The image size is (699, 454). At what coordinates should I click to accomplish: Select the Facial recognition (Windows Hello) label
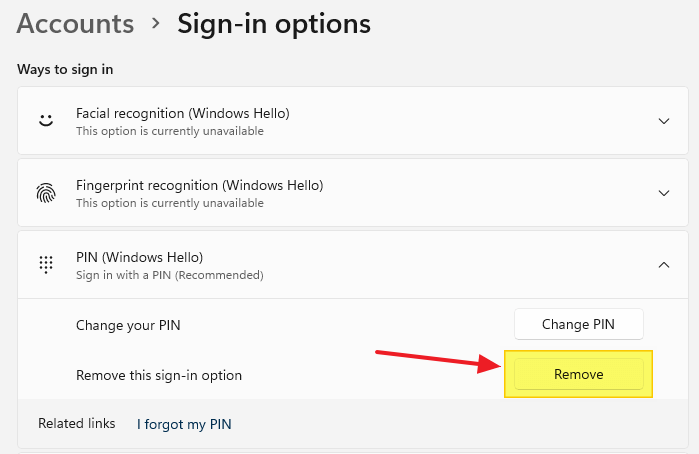pyautogui.click(x=183, y=113)
